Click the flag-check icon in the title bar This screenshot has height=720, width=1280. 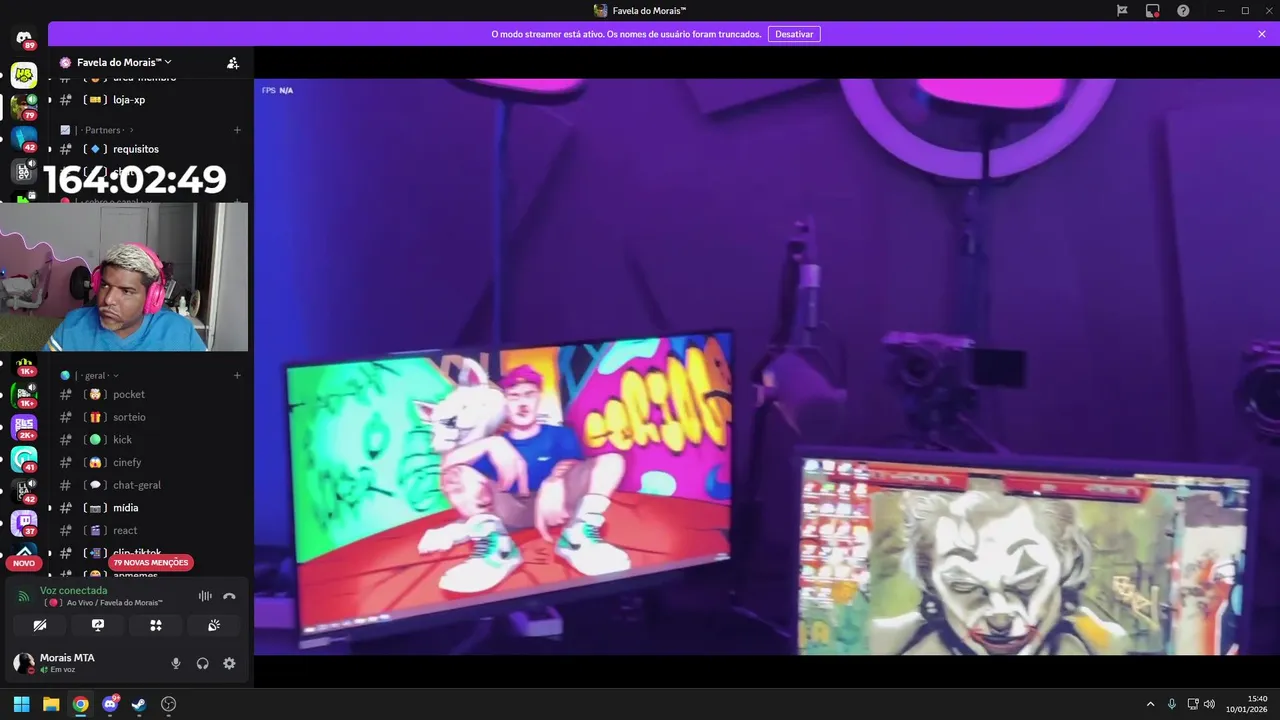coord(1122,10)
